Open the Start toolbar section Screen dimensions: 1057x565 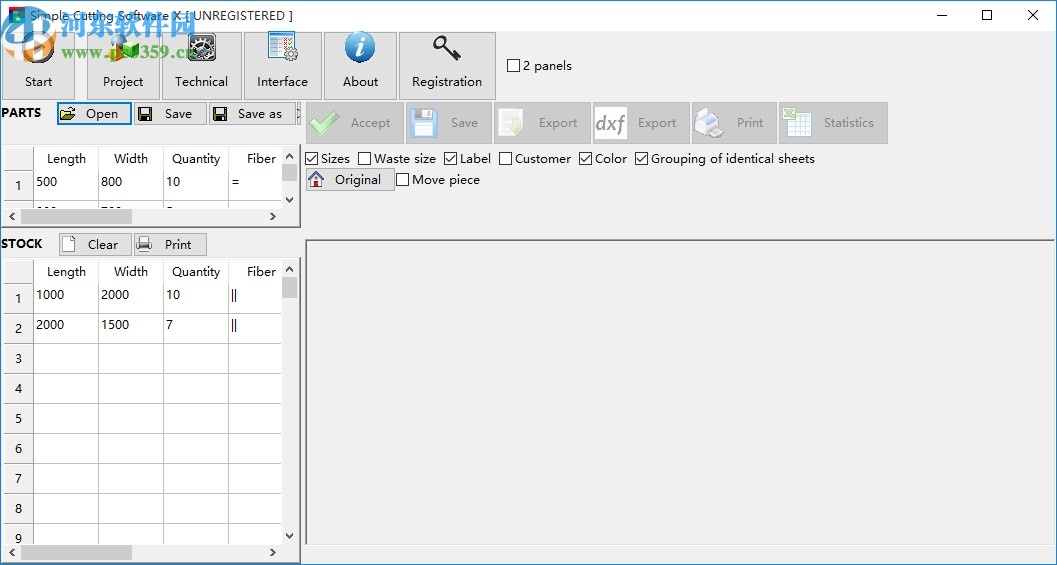[x=38, y=66]
